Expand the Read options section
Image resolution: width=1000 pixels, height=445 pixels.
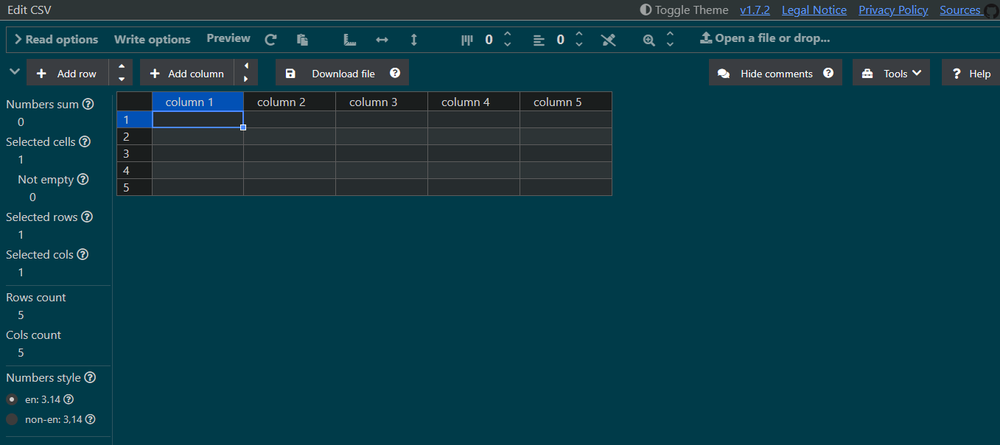(x=56, y=40)
